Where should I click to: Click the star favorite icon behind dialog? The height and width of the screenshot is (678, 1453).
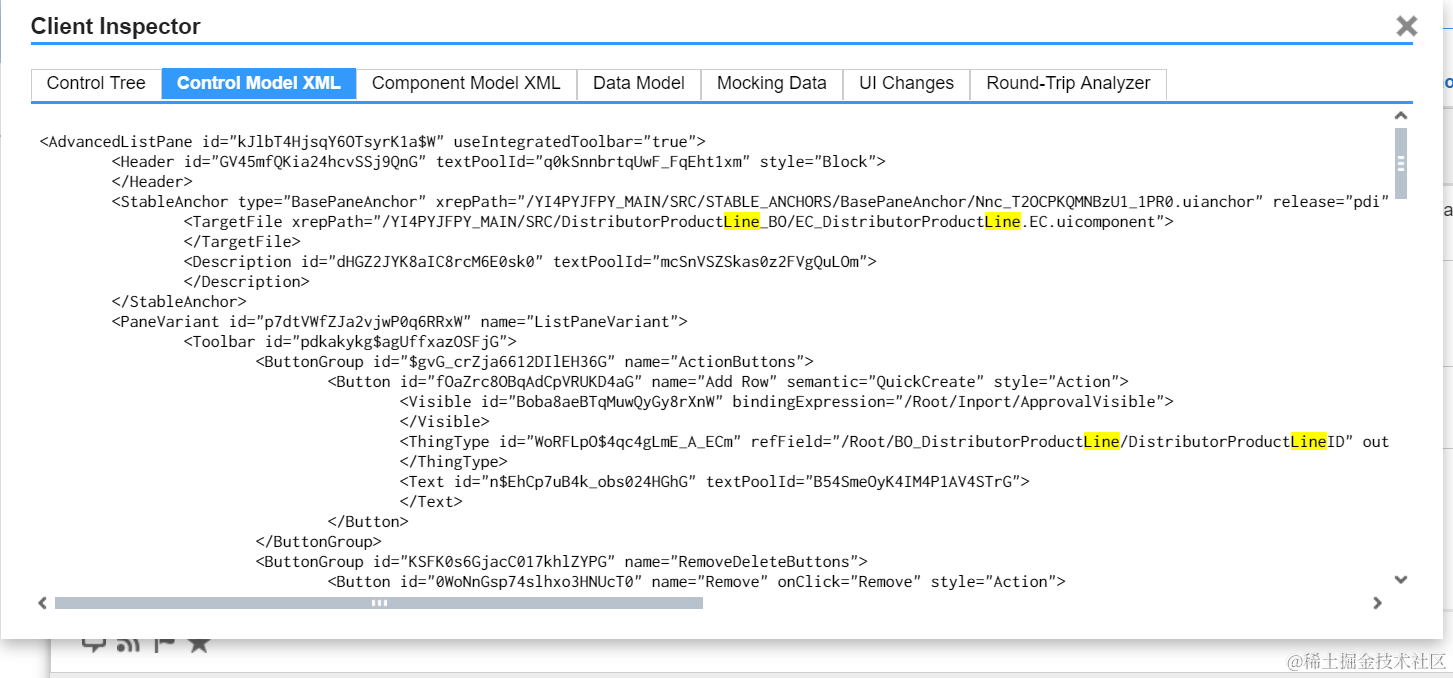pos(199,644)
